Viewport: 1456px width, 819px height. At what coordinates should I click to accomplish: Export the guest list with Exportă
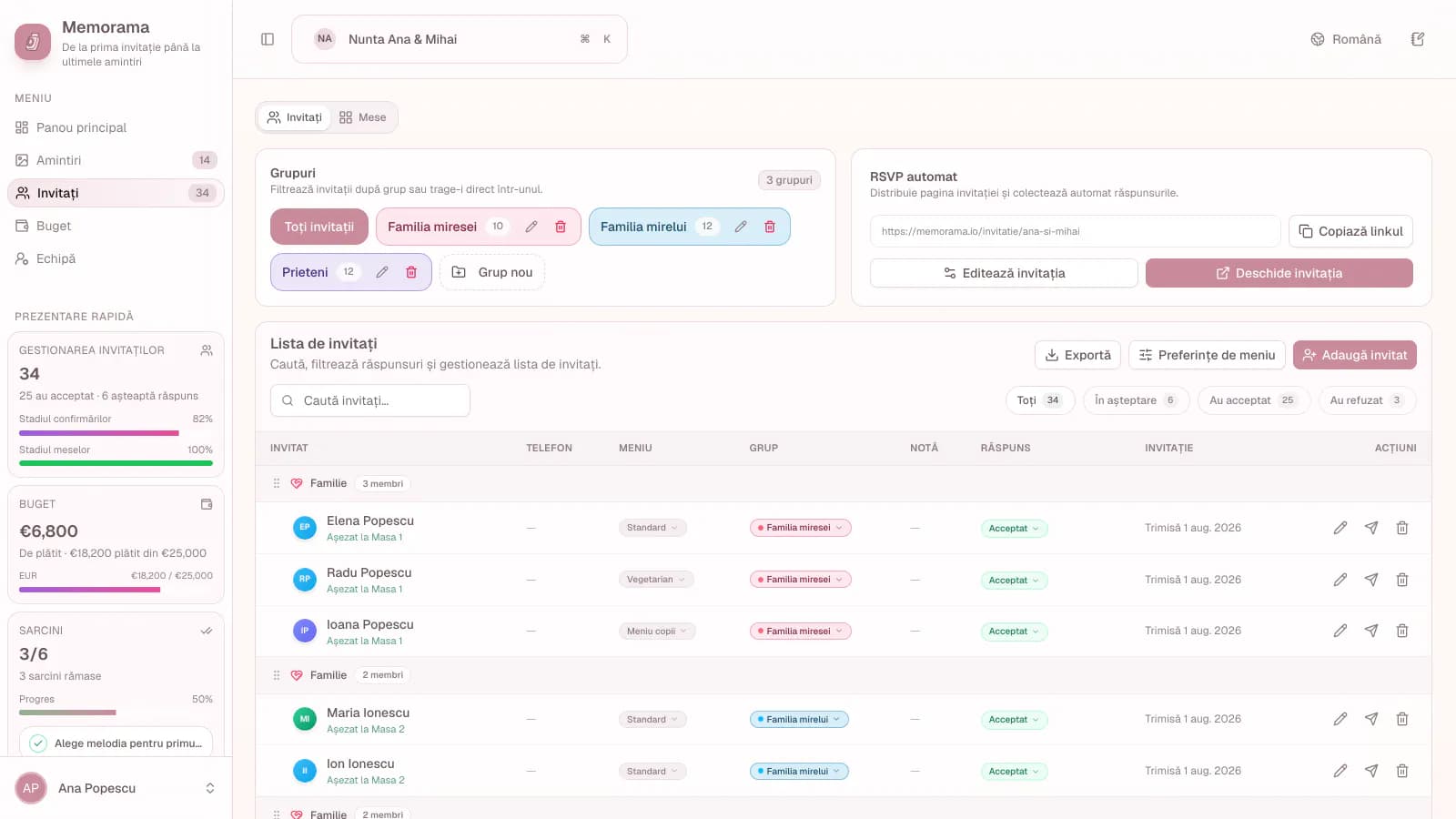[x=1077, y=355]
